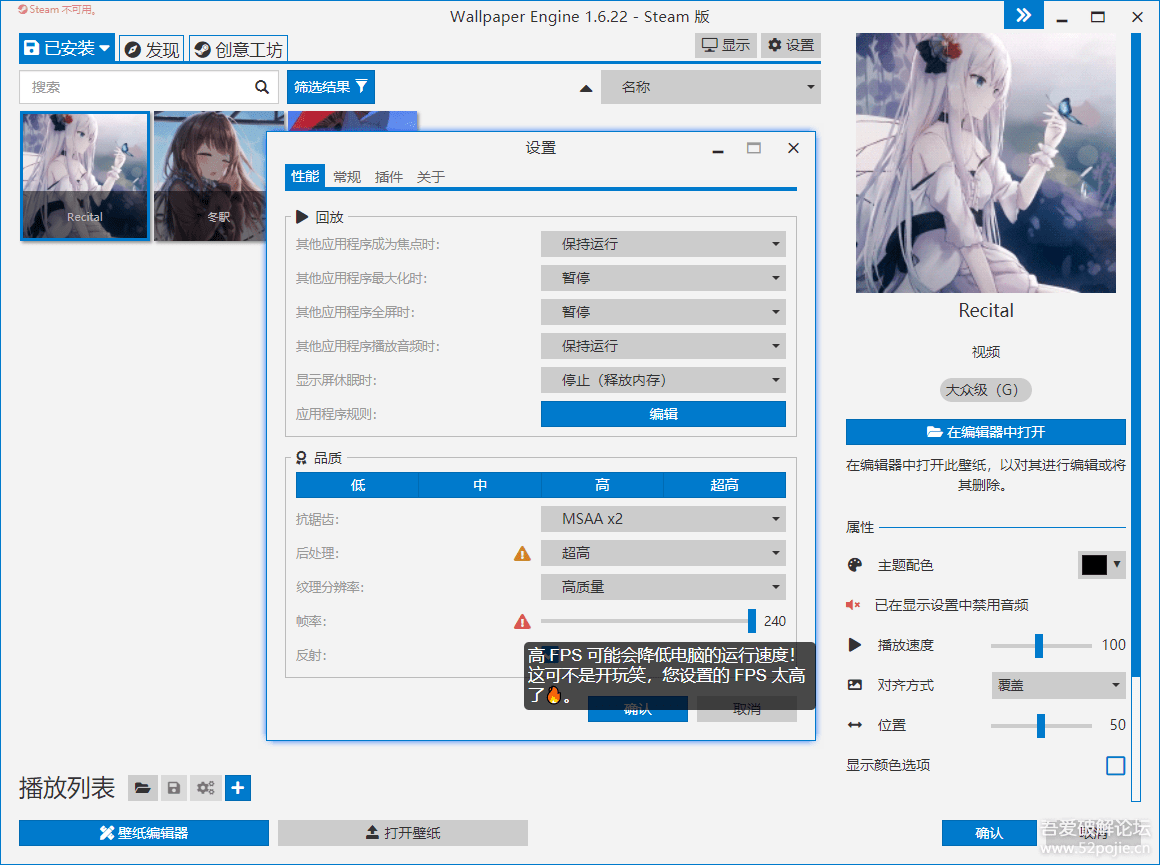Click the position slider handle

(x=1041, y=726)
